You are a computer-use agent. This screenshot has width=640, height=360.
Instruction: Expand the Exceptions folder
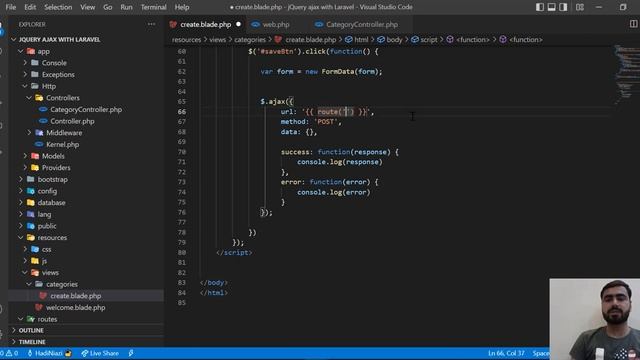[58, 75]
